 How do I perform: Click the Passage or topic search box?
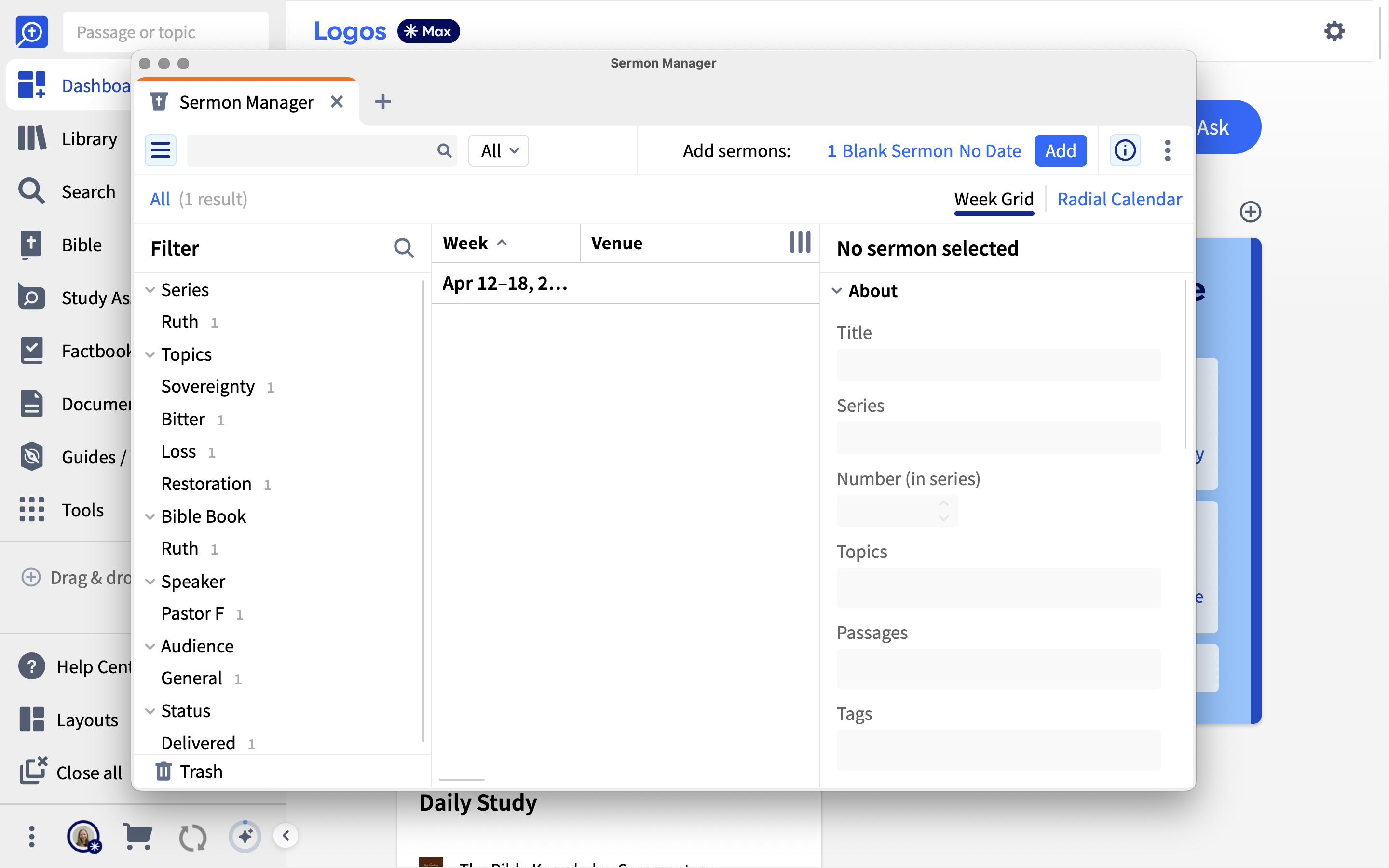tap(166, 32)
